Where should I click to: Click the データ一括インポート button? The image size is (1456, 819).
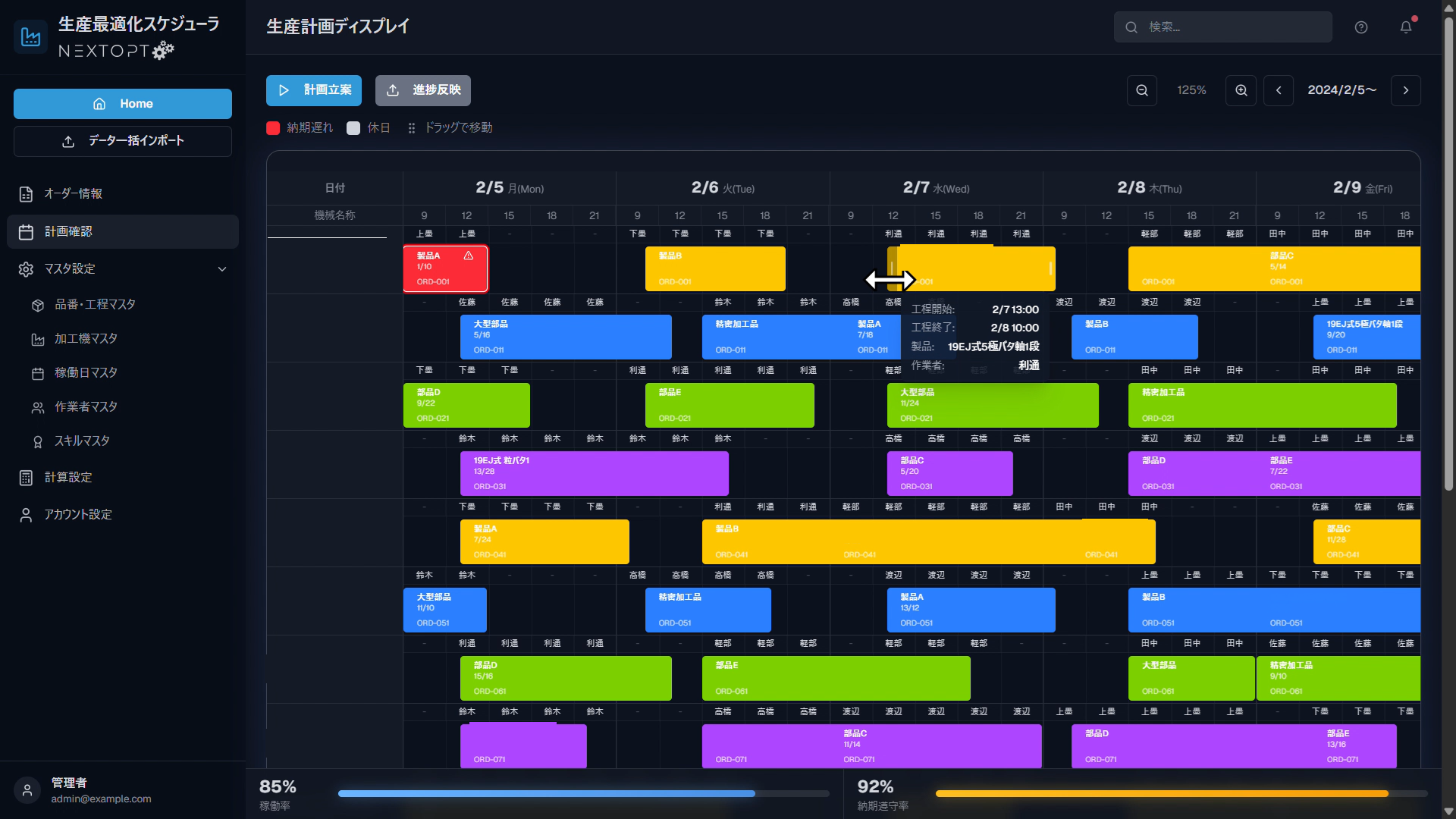pos(123,141)
